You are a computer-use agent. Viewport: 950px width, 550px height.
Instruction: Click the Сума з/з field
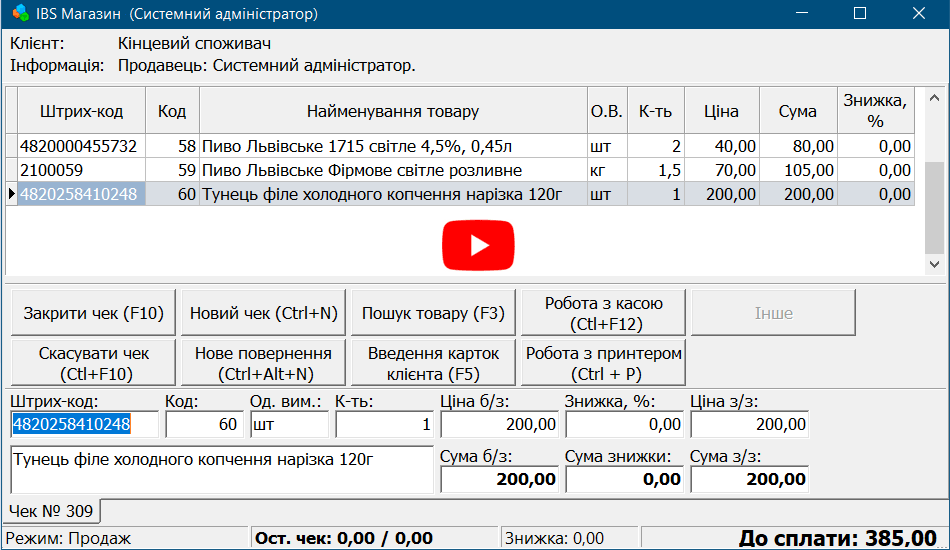tap(749, 479)
